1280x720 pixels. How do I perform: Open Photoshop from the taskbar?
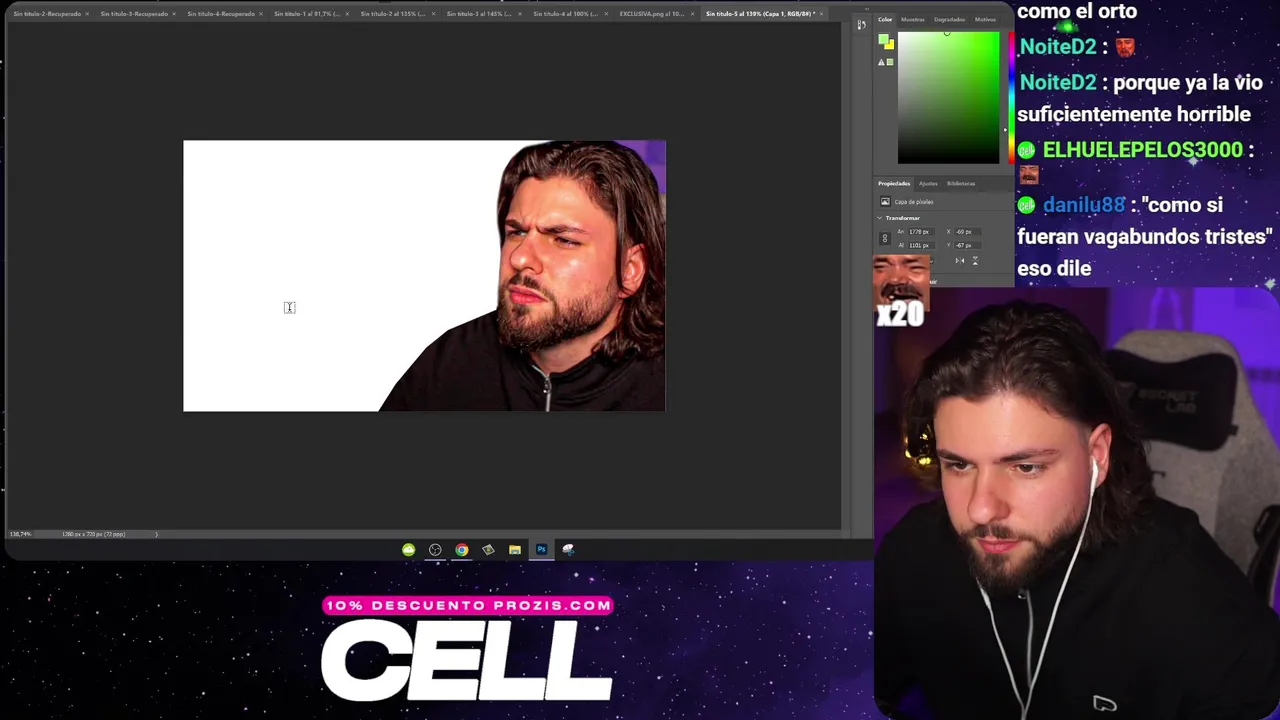tap(541, 549)
